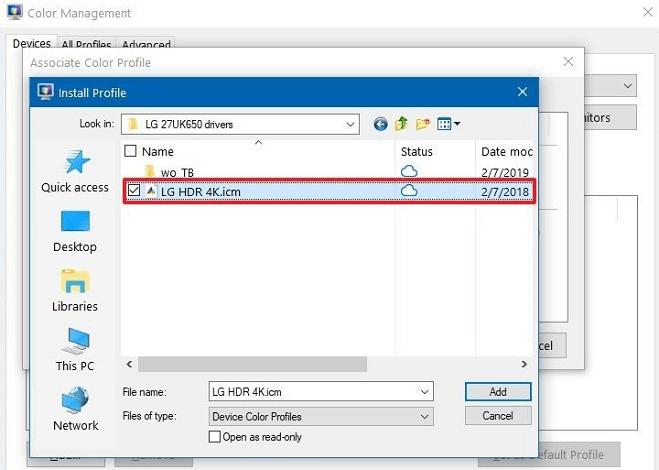Open the Files of type dropdown

(x=321, y=417)
